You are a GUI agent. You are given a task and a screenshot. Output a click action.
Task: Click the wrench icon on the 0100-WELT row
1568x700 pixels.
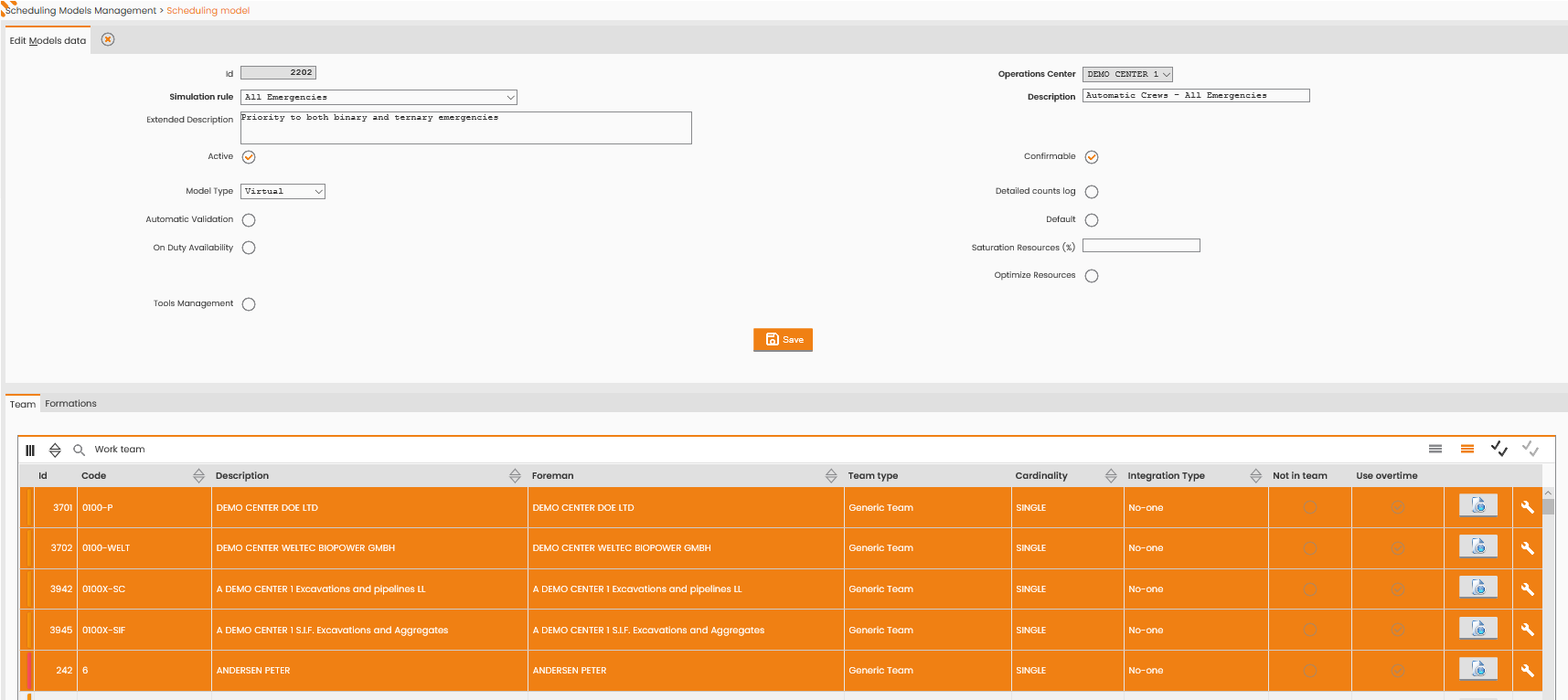[1527, 548]
